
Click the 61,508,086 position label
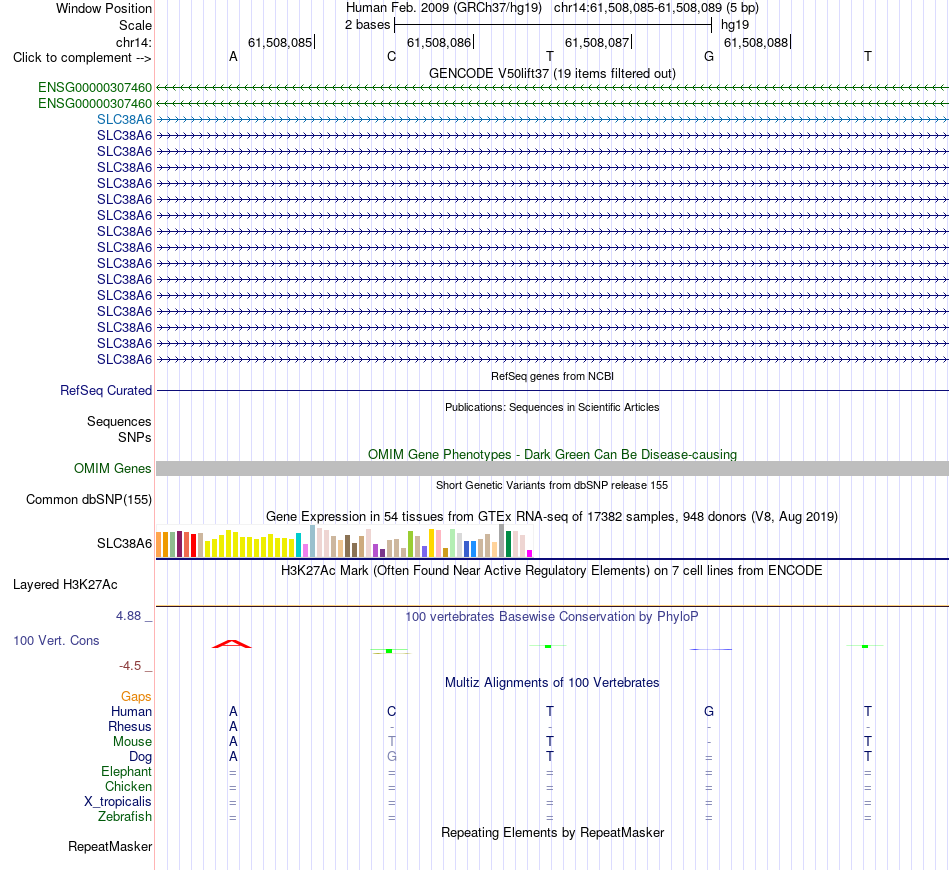coord(439,42)
